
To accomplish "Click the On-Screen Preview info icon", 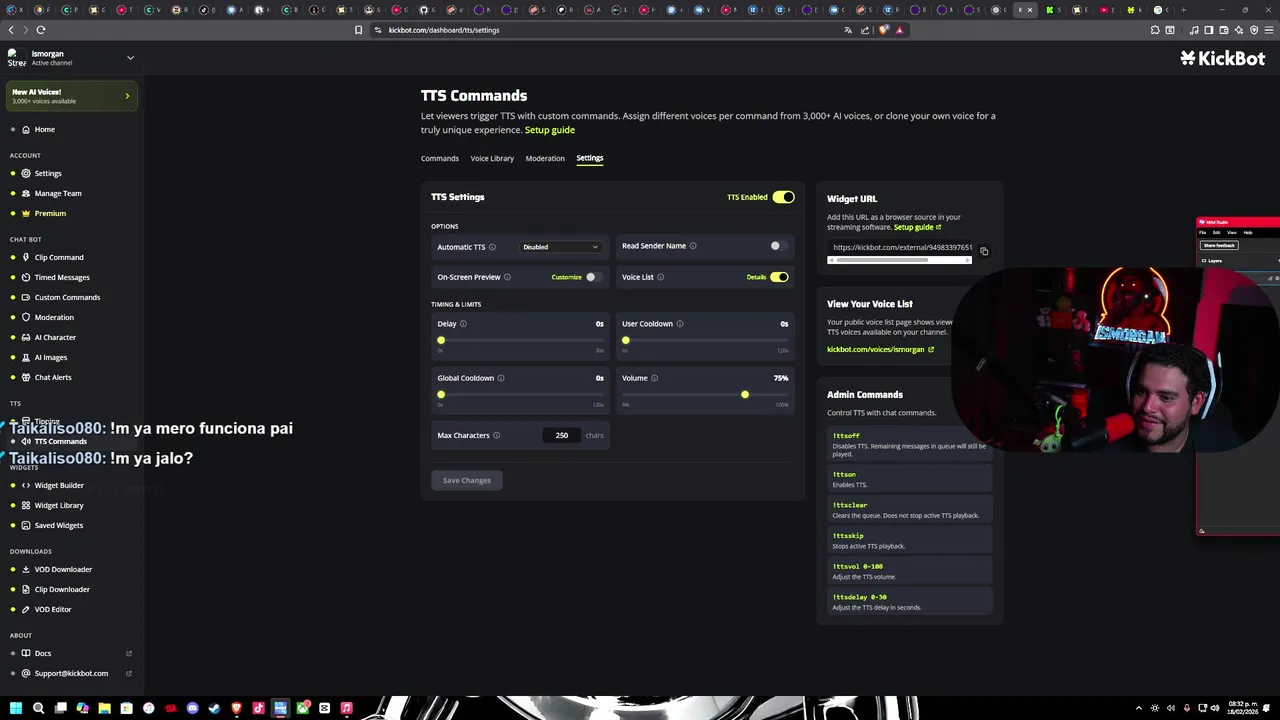I will click(x=507, y=277).
